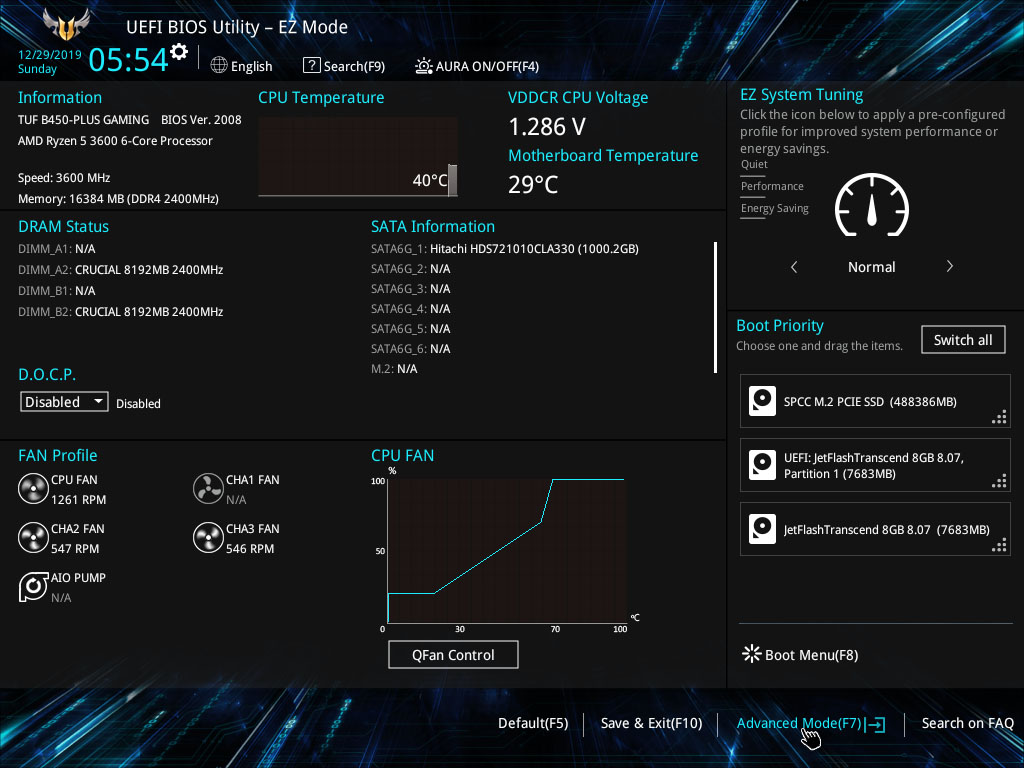Click the 12/29/2019 date
The height and width of the screenshot is (768, 1024).
pyautogui.click(x=50, y=54)
